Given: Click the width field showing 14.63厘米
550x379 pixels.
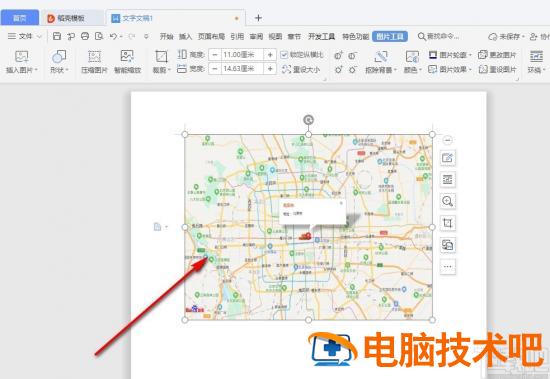Looking at the screenshot, I should pyautogui.click(x=242, y=68).
